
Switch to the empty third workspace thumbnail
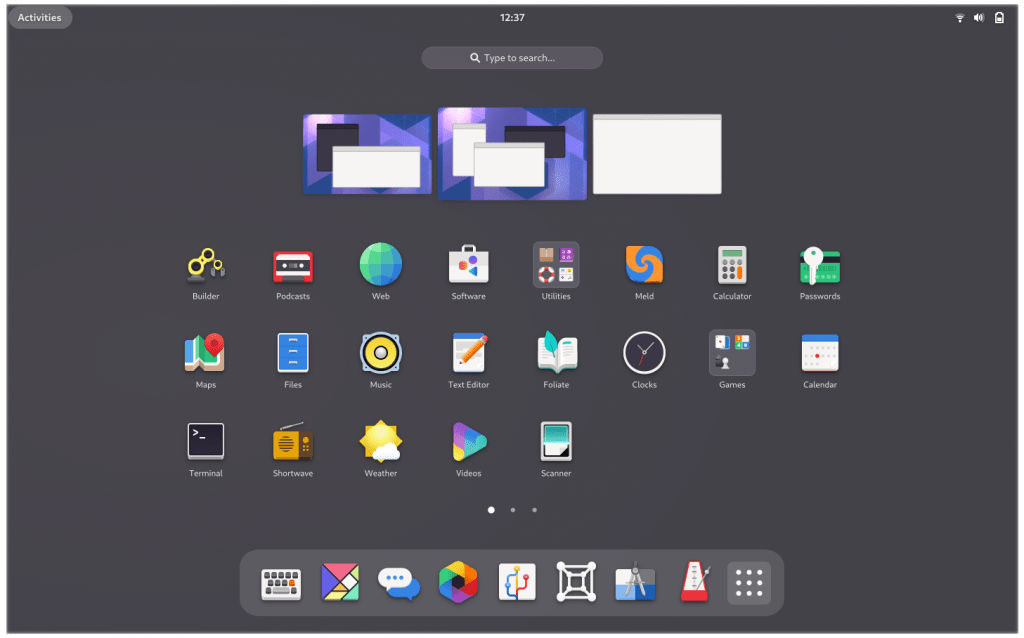(x=657, y=154)
